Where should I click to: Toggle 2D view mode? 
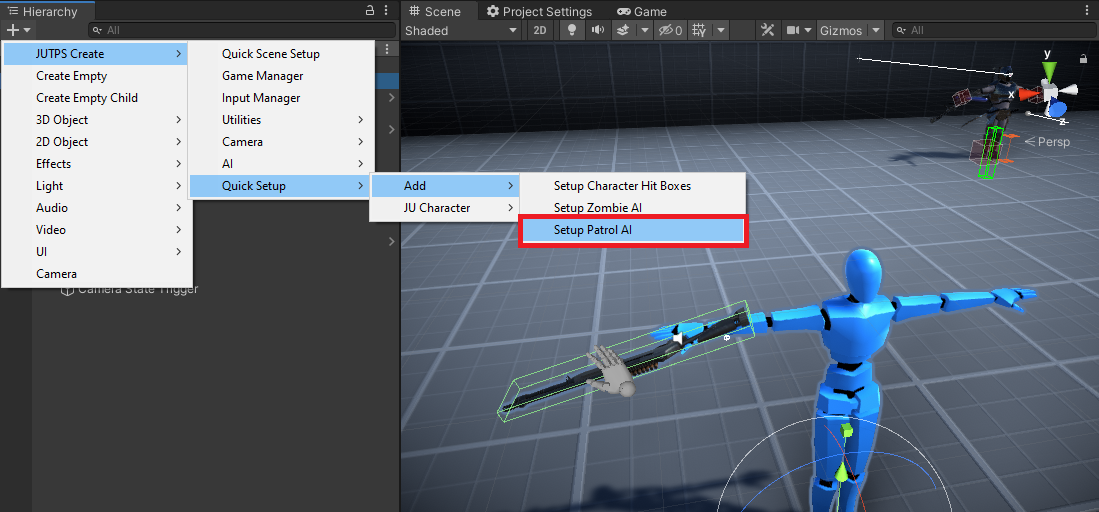(539, 30)
